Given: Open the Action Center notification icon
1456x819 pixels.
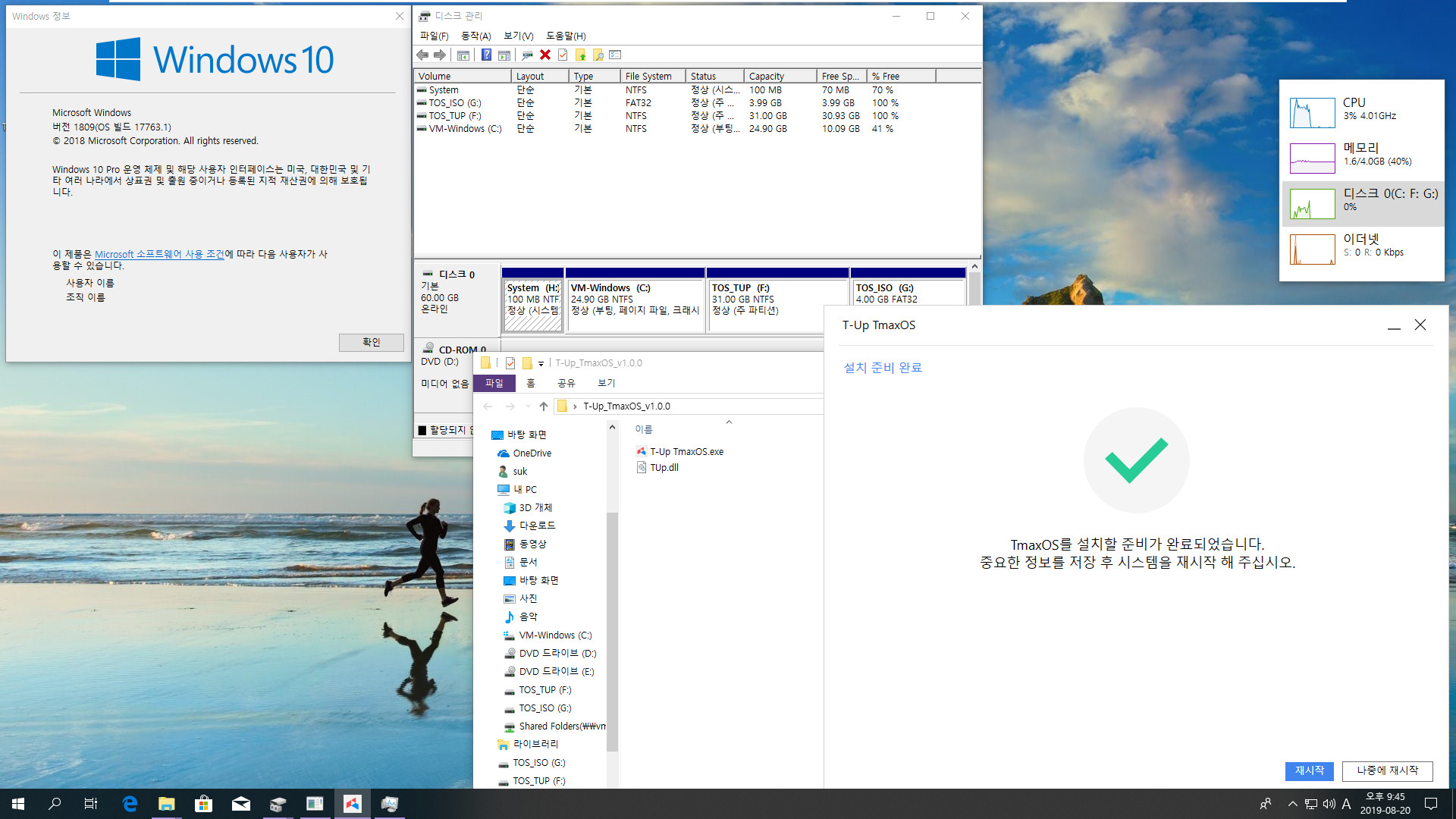Looking at the screenshot, I should click(x=1431, y=804).
